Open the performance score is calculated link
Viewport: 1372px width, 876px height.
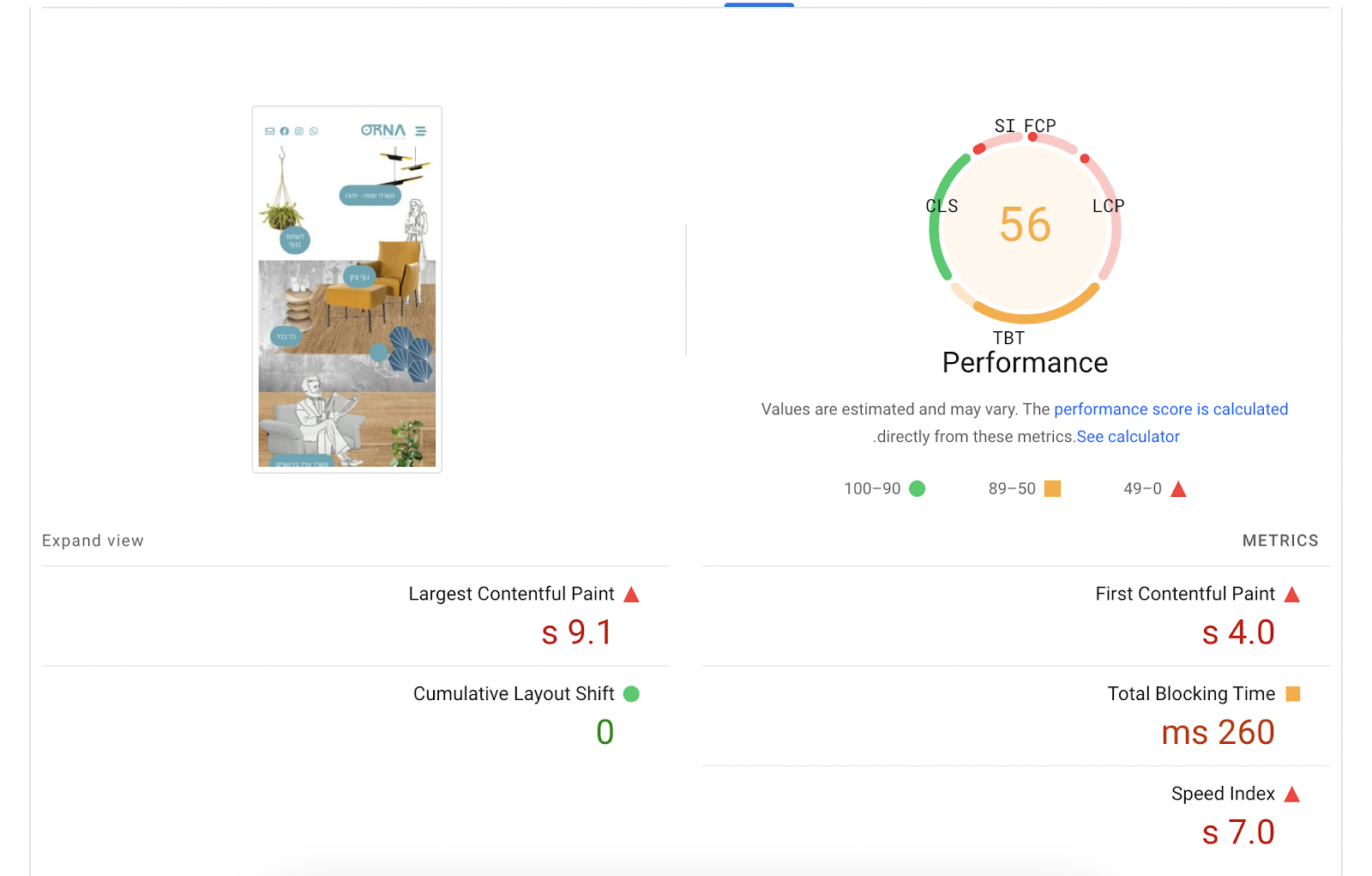tap(1170, 409)
